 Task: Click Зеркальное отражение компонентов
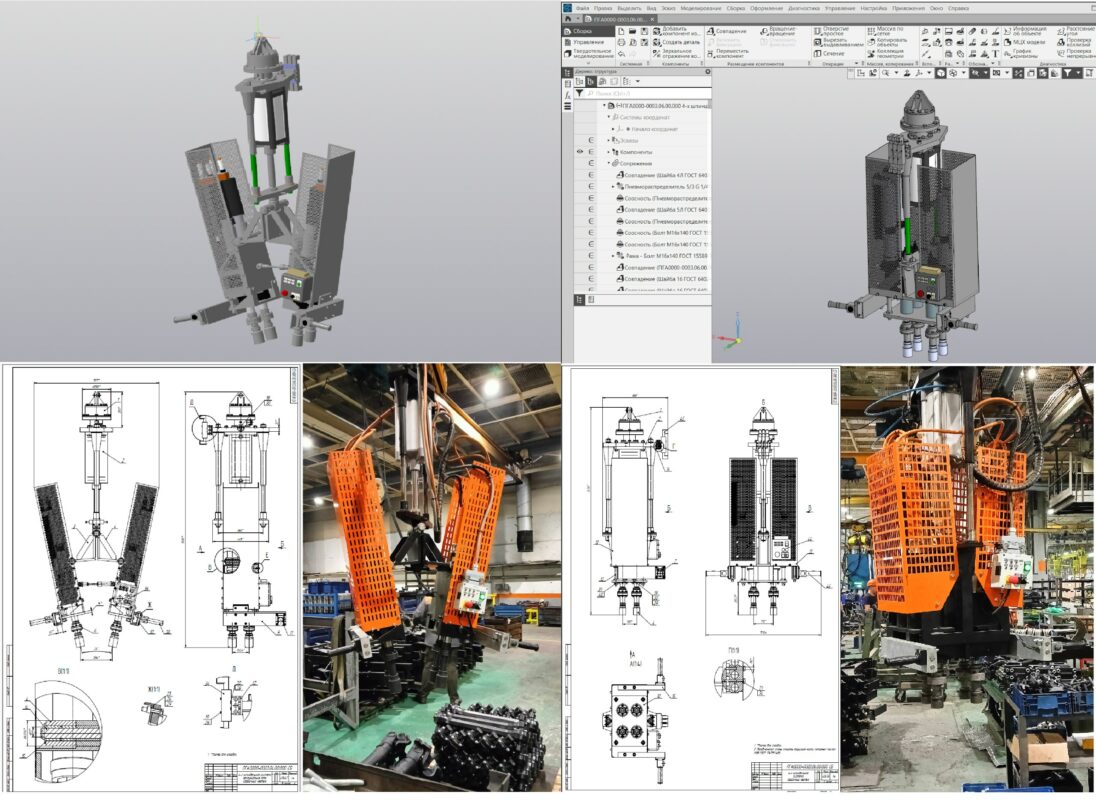[677, 54]
